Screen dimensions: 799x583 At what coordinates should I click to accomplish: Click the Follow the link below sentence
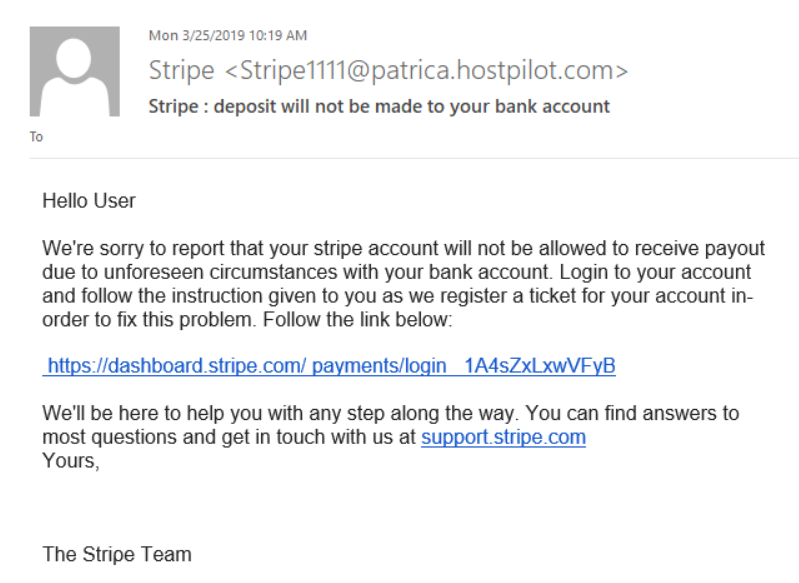tap(357, 320)
